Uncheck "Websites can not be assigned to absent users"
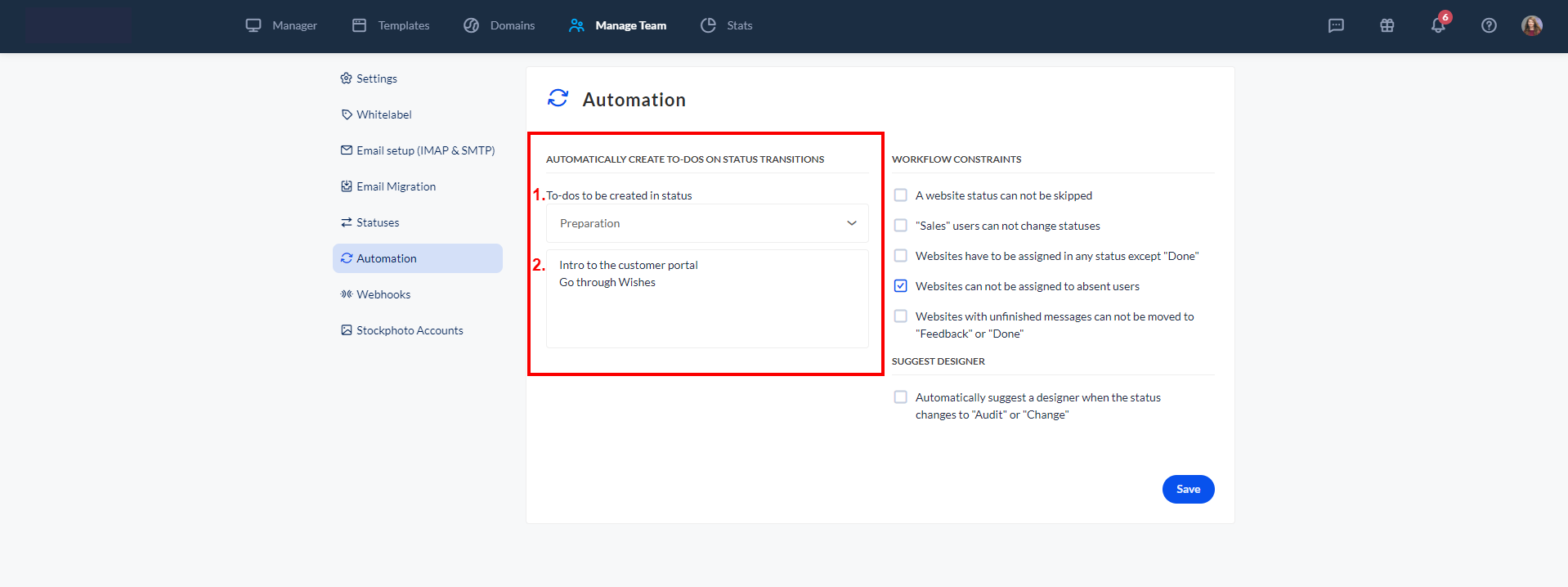The height and width of the screenshot is (587, 1568). pyautogui.click(x=900, y=286)
